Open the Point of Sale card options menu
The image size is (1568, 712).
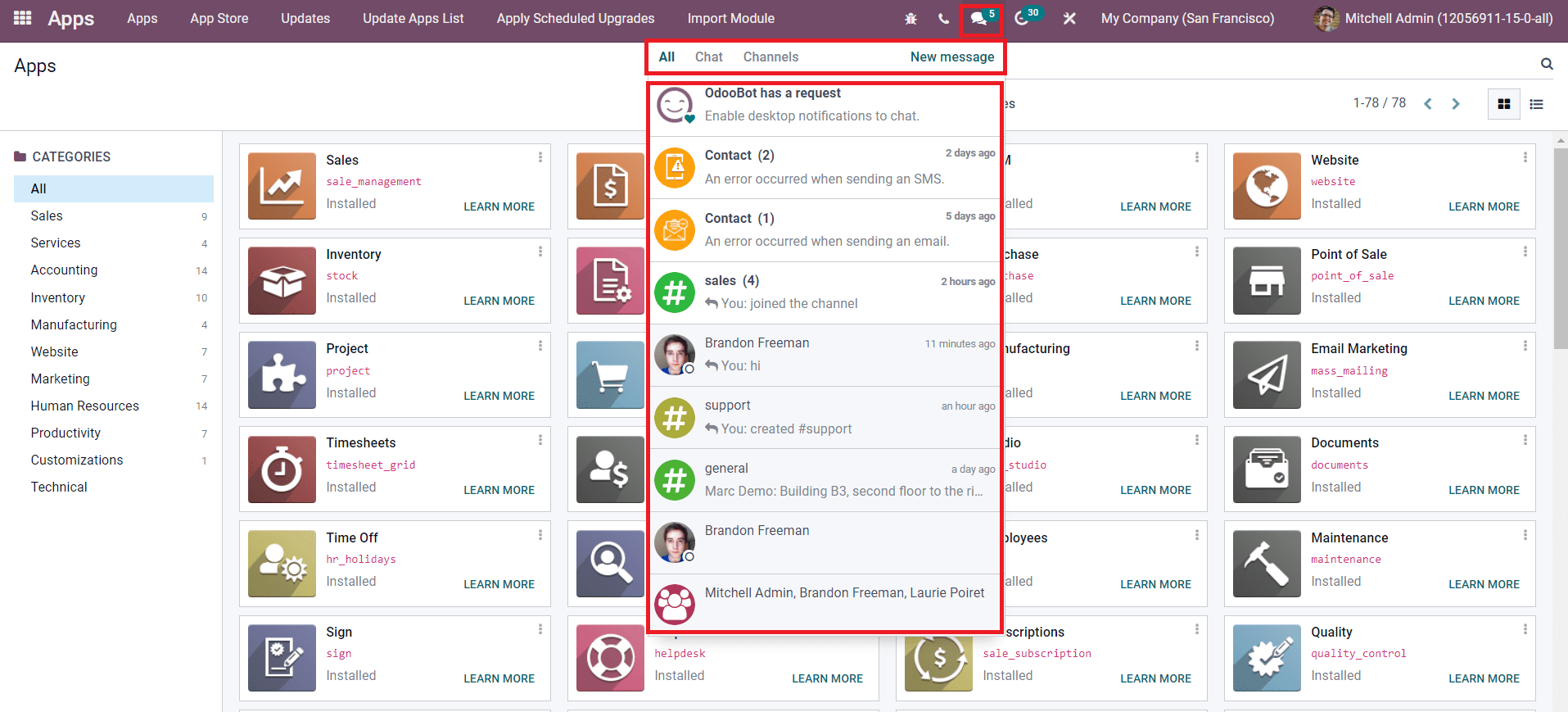point(1525,252)
